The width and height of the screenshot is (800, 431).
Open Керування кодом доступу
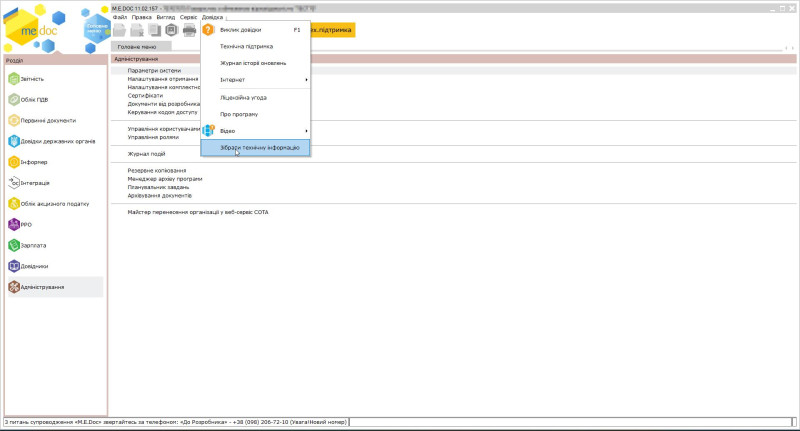(x=162, y=112)
